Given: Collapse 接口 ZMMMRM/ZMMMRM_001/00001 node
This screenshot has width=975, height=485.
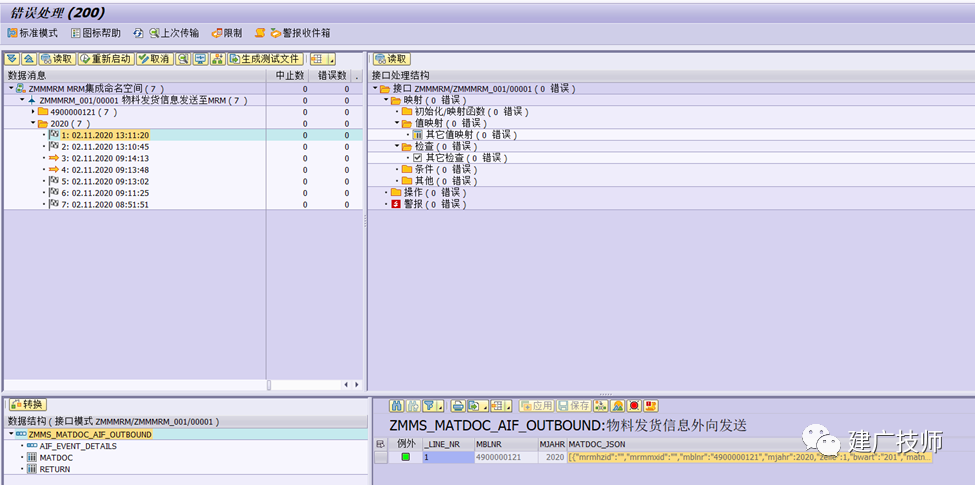Looking at the screenshot, I should coord(375,89).
